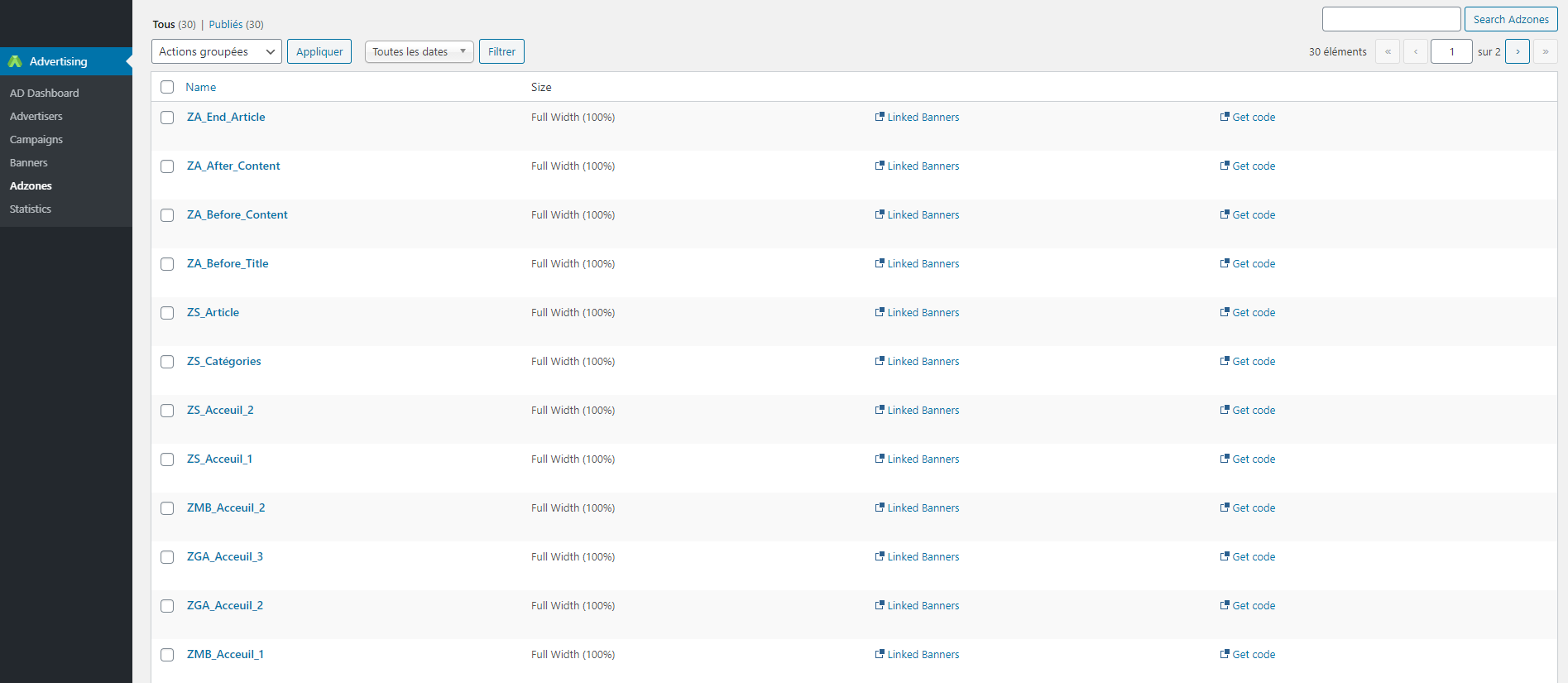The width and height of the screenshot is (1568, 683).
Task: Go to the next page of adzones
Action: 1518,51
